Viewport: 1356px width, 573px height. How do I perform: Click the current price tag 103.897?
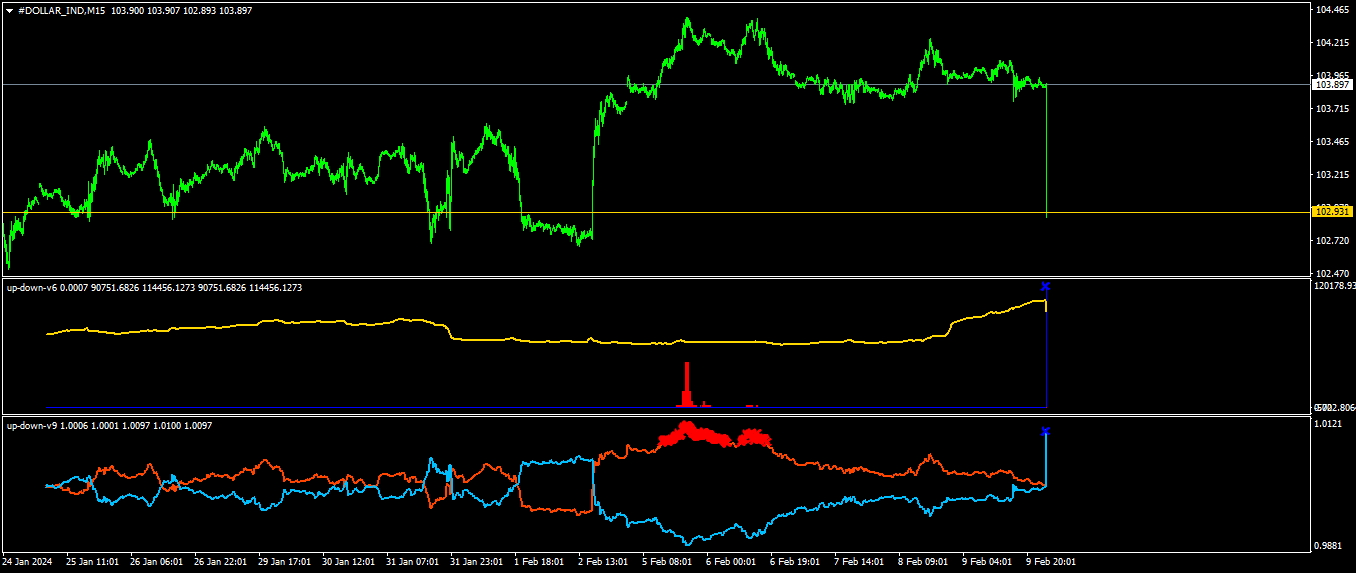point(1332,85)
